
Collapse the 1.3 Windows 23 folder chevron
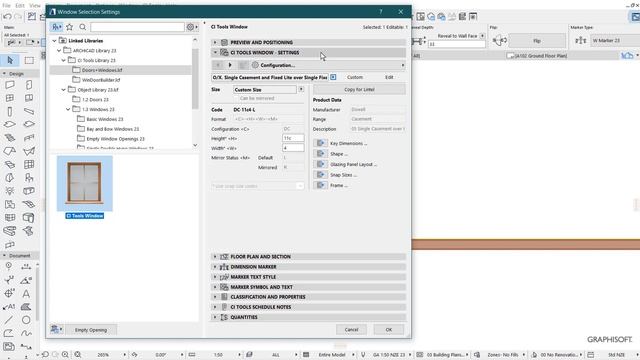[x=68, y=109]
